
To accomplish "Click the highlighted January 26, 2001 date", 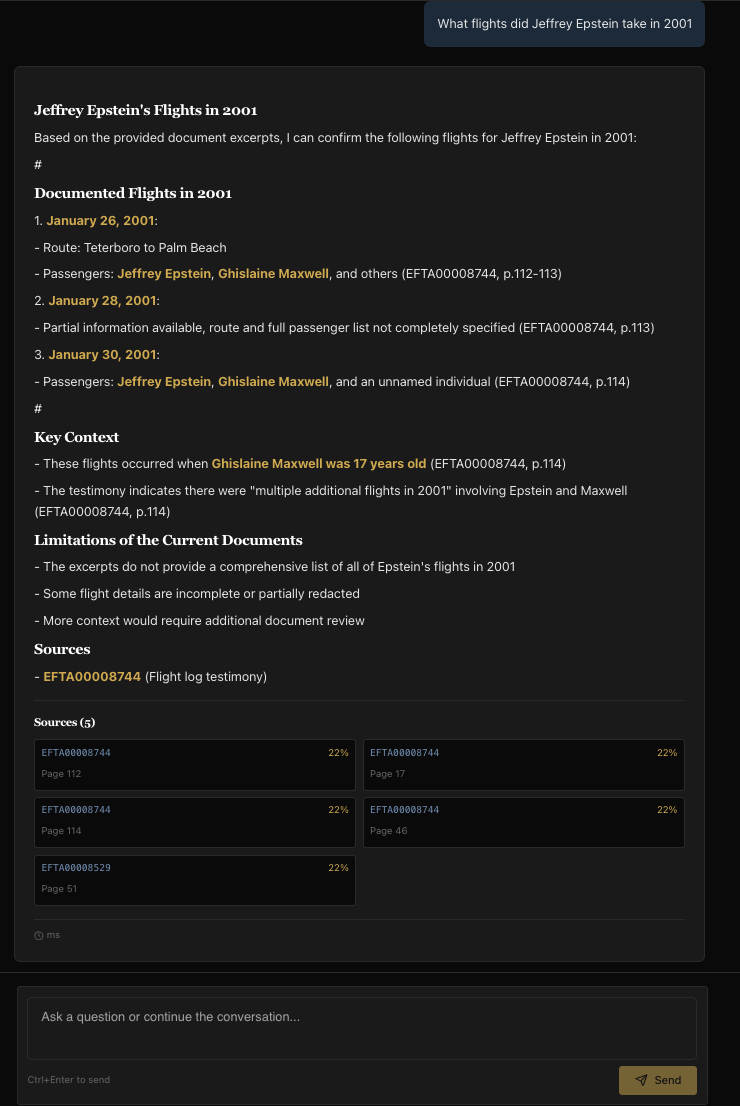I will tap(100, 220).
